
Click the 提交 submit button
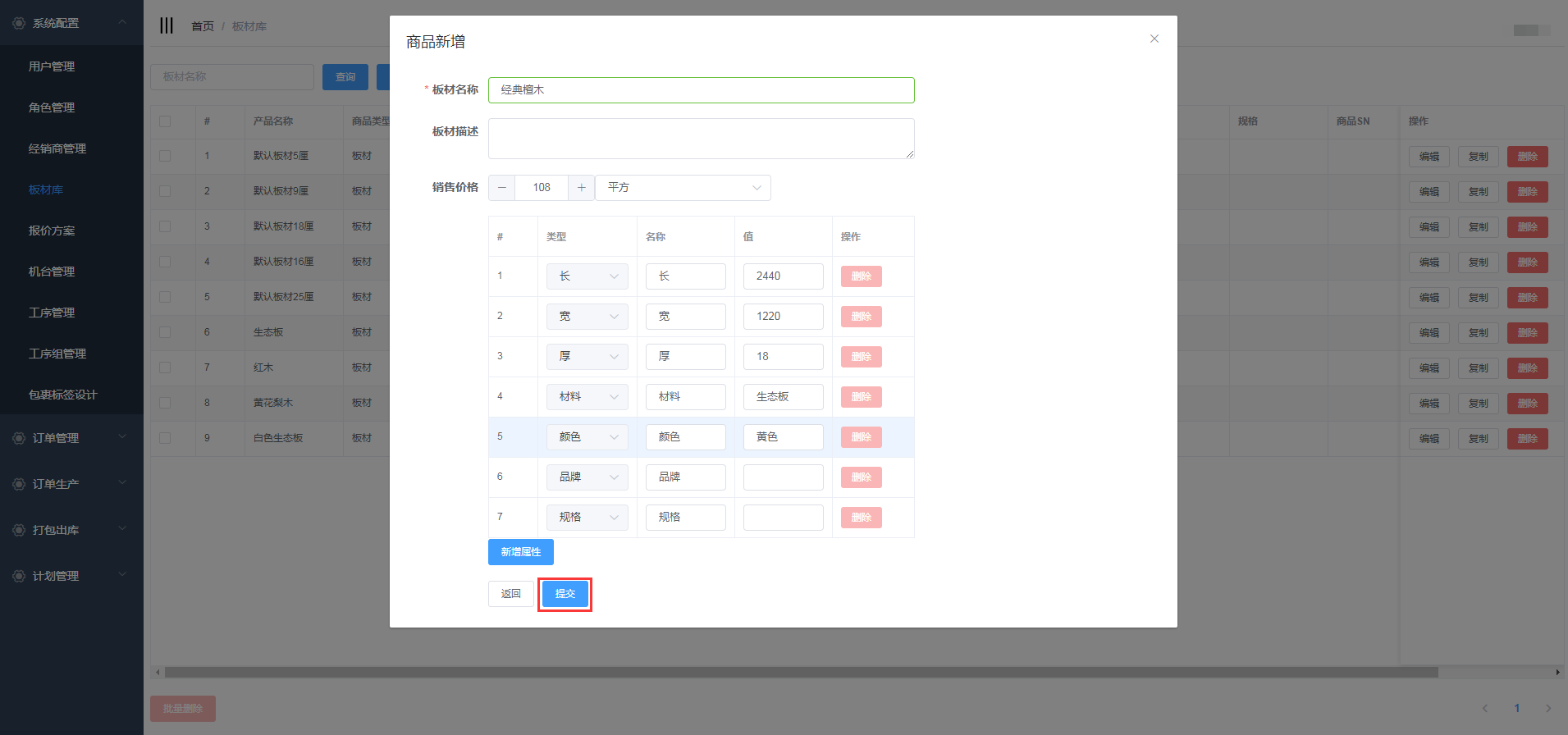(565, 594)
